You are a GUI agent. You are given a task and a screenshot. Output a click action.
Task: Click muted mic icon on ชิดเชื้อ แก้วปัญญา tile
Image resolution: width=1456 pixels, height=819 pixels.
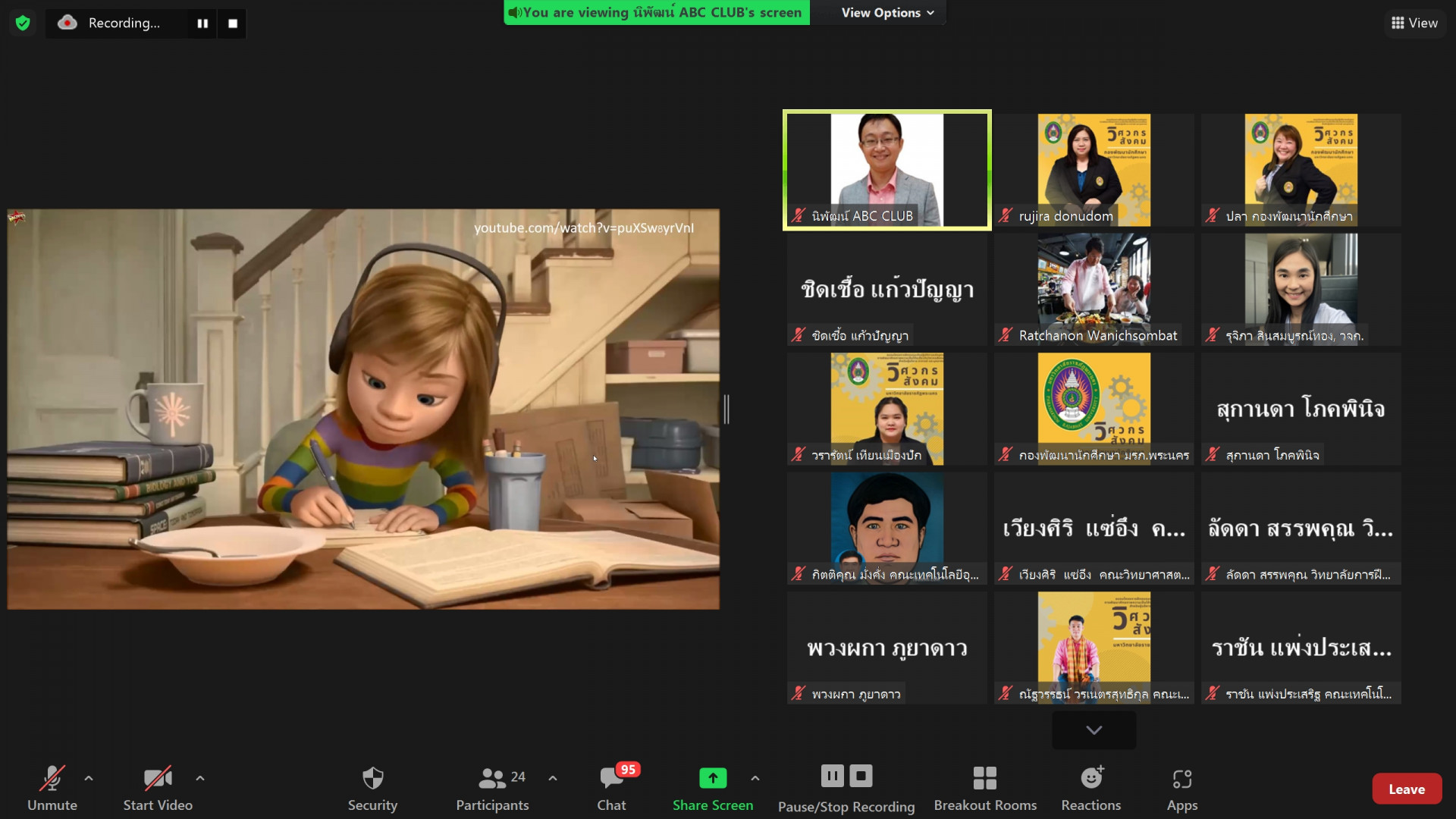pos(799,335)
